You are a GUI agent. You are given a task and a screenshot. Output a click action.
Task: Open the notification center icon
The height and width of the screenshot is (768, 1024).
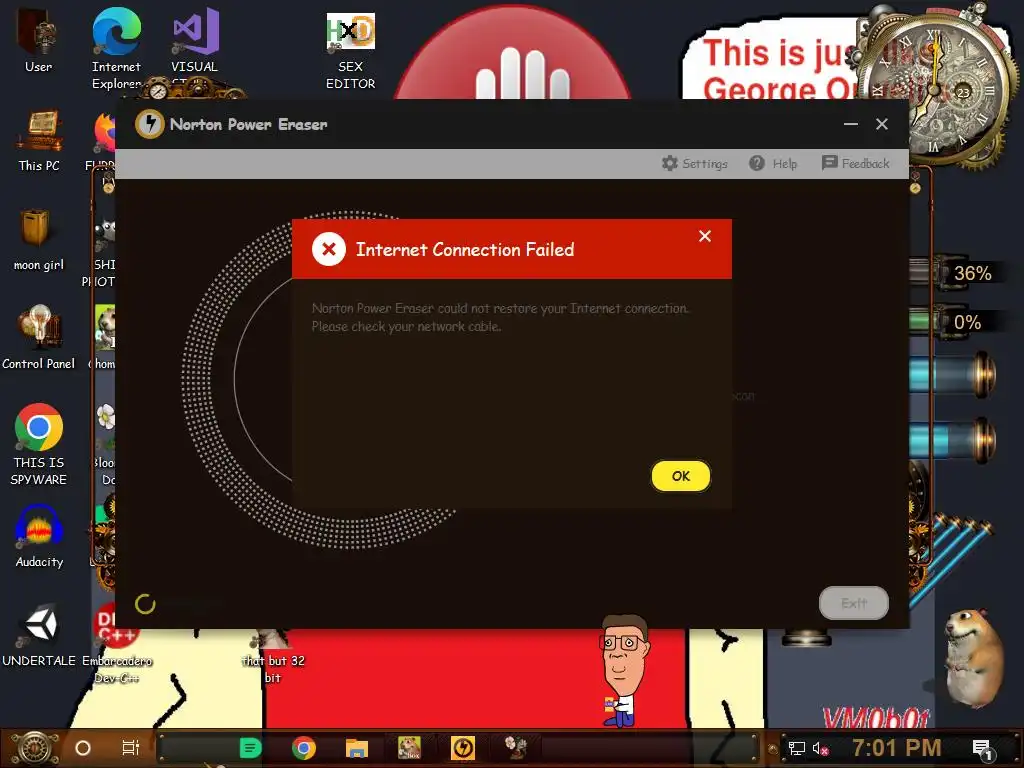pyautogui.click(x=982, y=749)
